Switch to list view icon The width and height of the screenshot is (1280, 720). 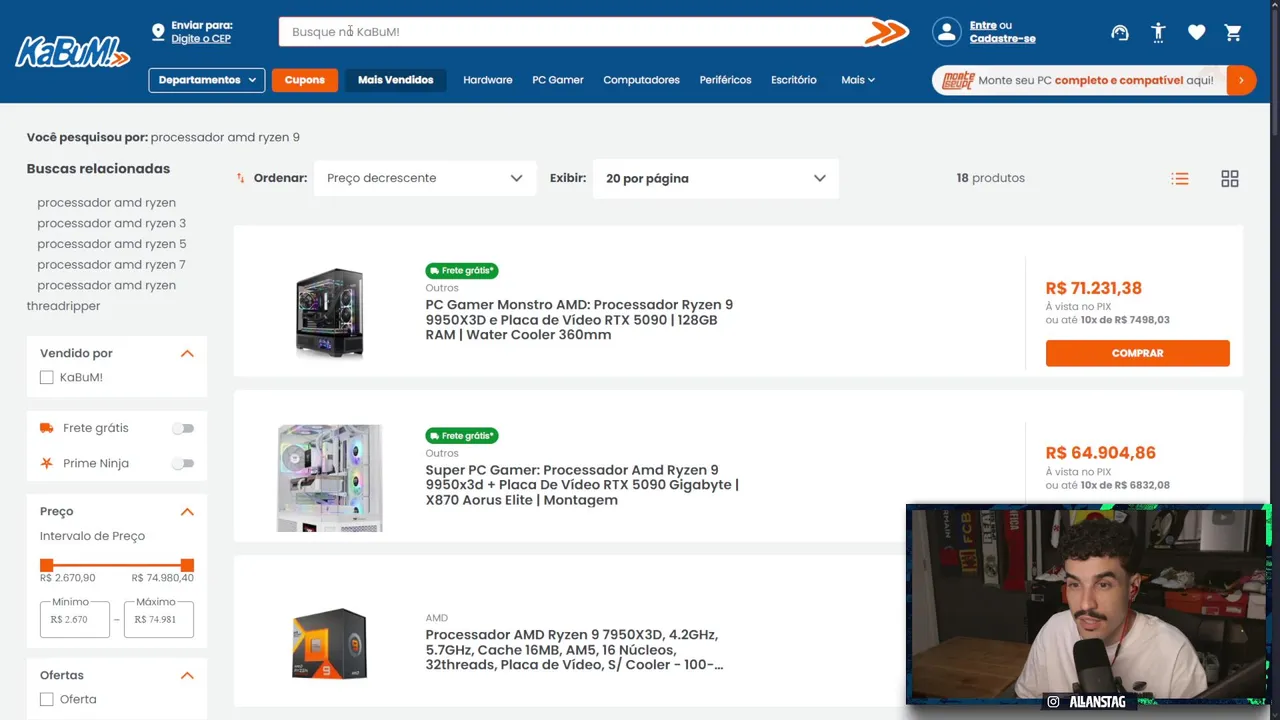[x=1180, y=178]
